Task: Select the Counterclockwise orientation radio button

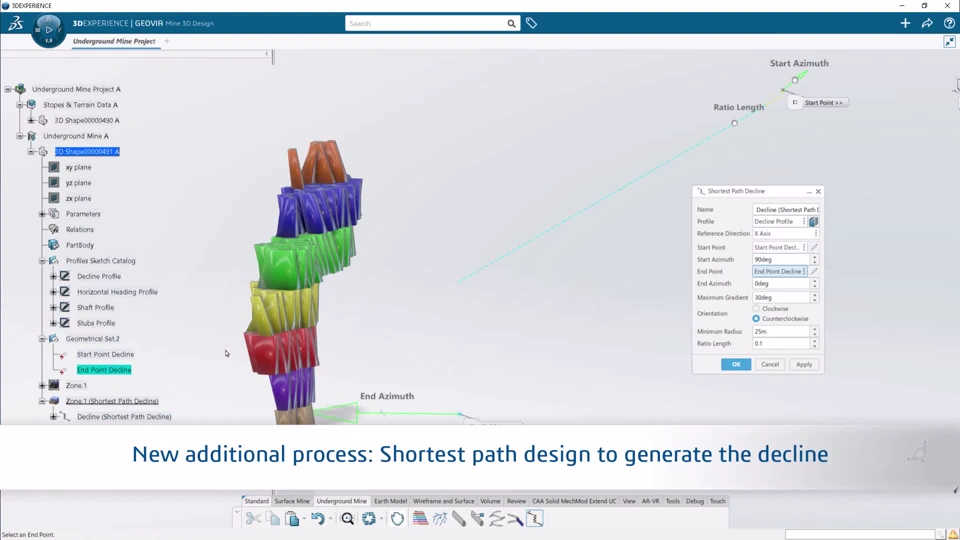Action: tap(756, 318)
